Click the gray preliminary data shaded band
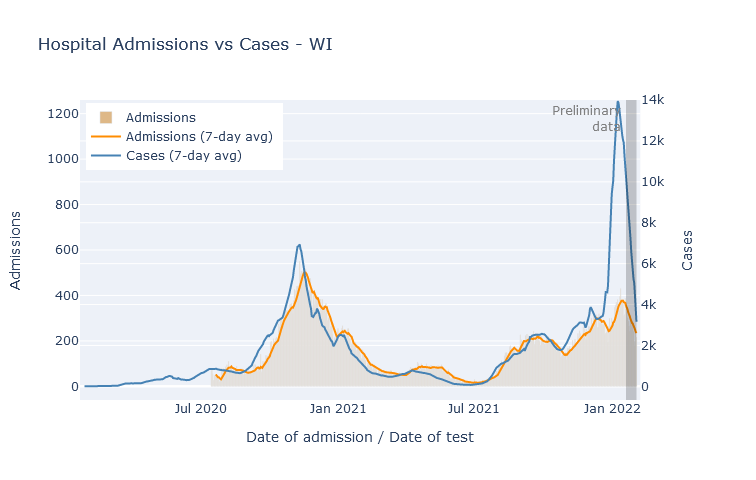 (x=631, y=250)
